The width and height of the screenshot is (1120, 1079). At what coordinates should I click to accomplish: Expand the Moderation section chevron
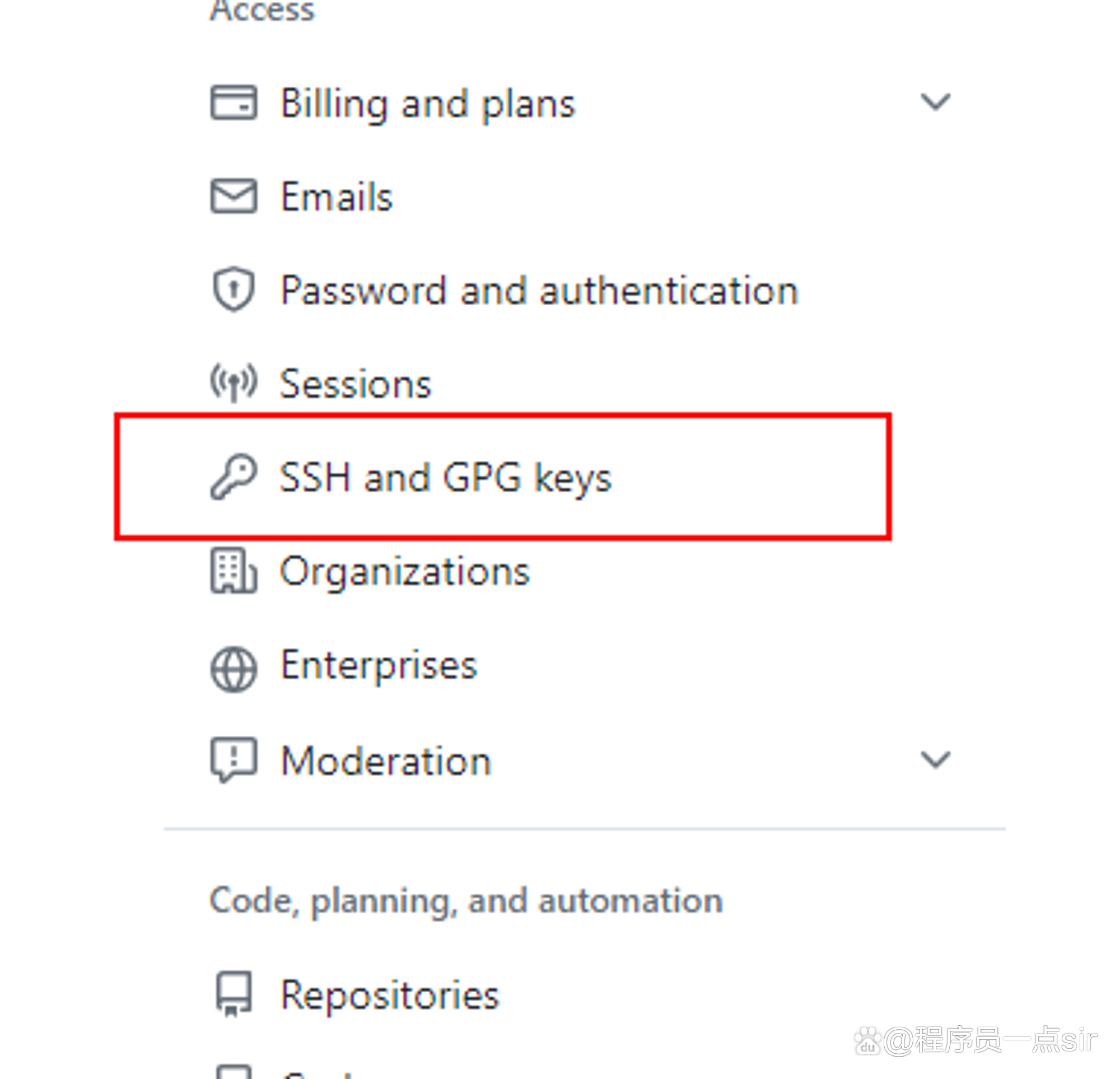[x=935, y=759]
